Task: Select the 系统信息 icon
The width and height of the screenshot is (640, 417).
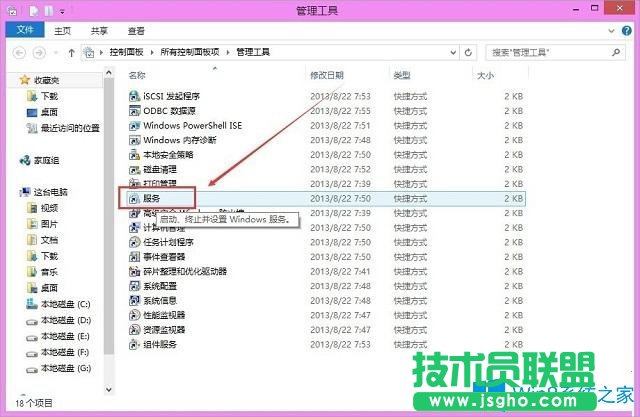Action: pos(134,301)
